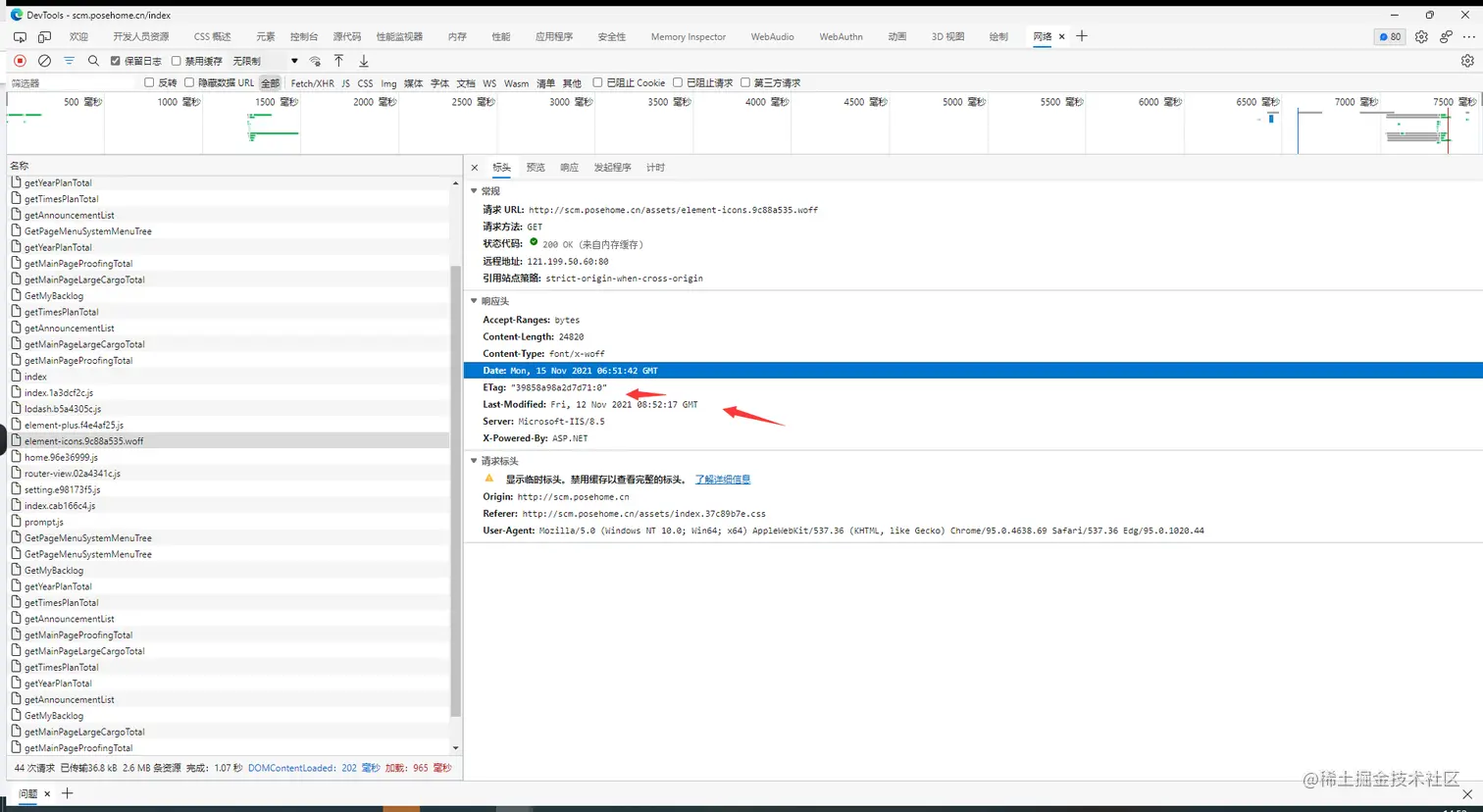The height and width of the screenshot is (812, 1483).
Task: Check blocked requests checkbox
Action: [678, 82]
